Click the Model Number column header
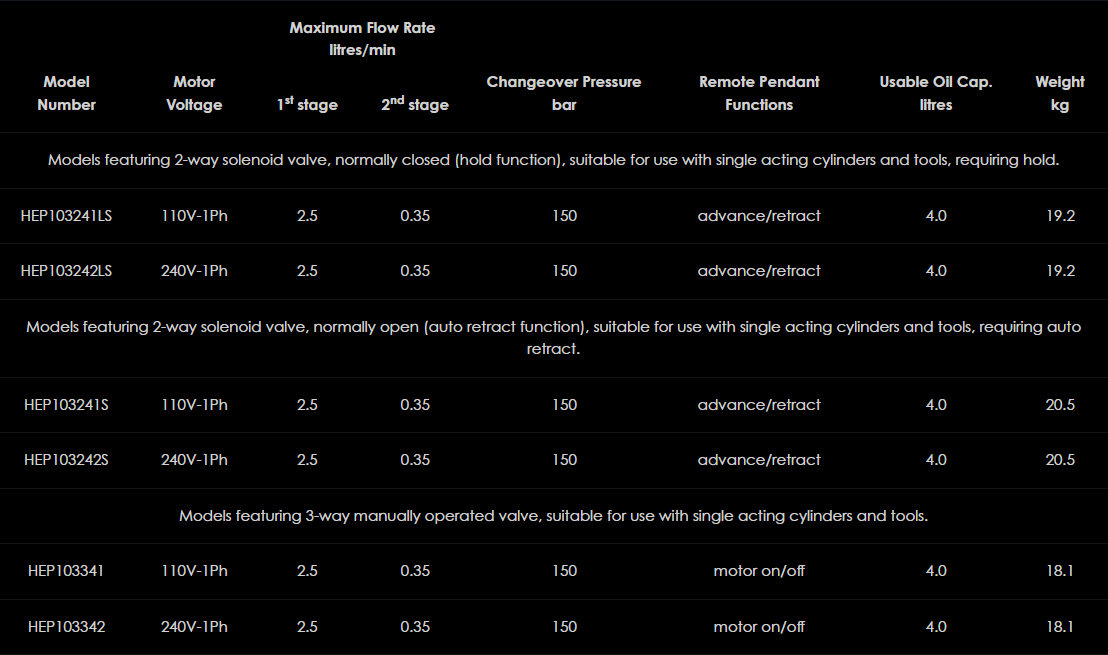 click(66, 93)
